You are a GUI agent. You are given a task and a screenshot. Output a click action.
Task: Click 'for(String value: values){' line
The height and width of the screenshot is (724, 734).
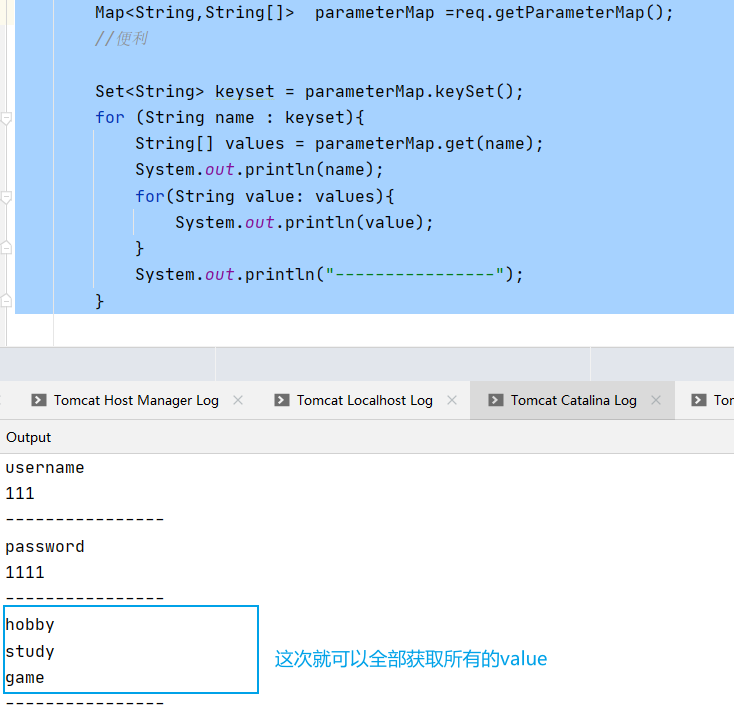pyautogui.click(x=265, y=197)
